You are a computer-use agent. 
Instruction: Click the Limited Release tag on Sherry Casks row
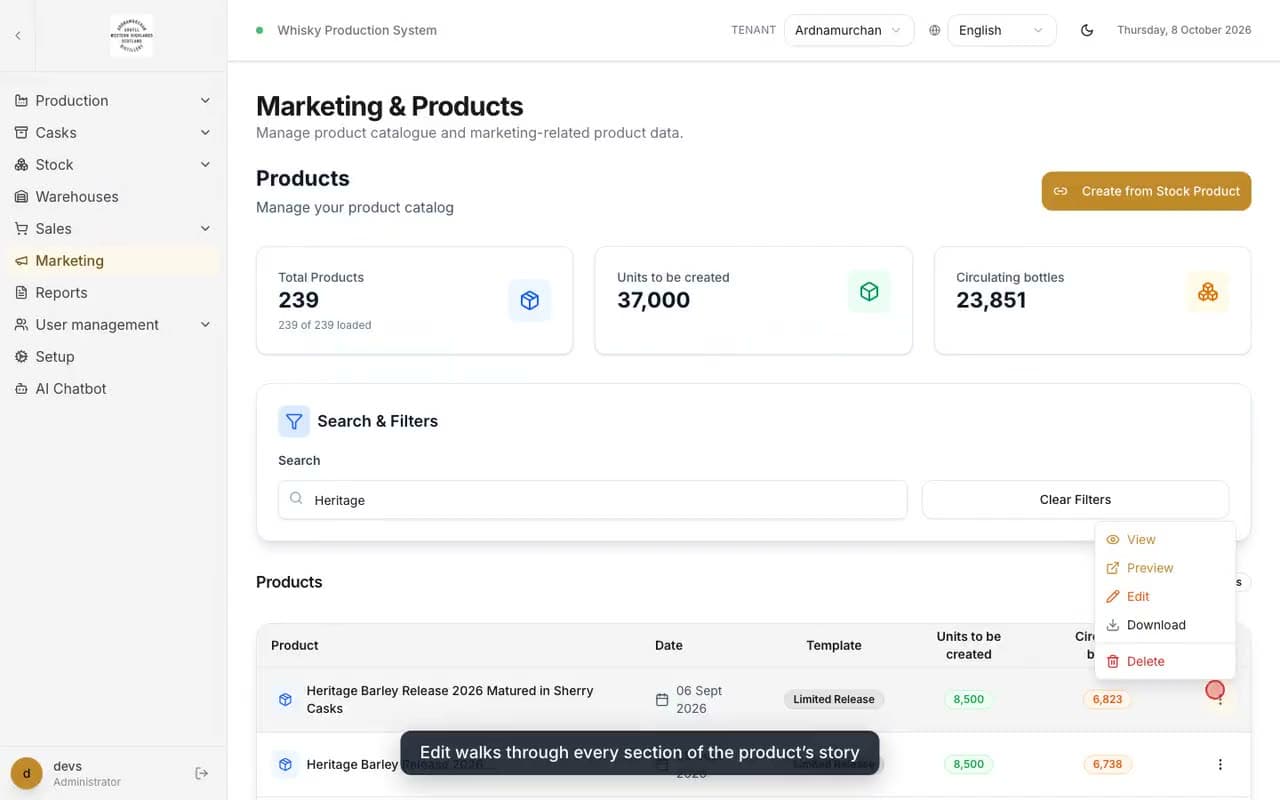click(x=834, y=699)
